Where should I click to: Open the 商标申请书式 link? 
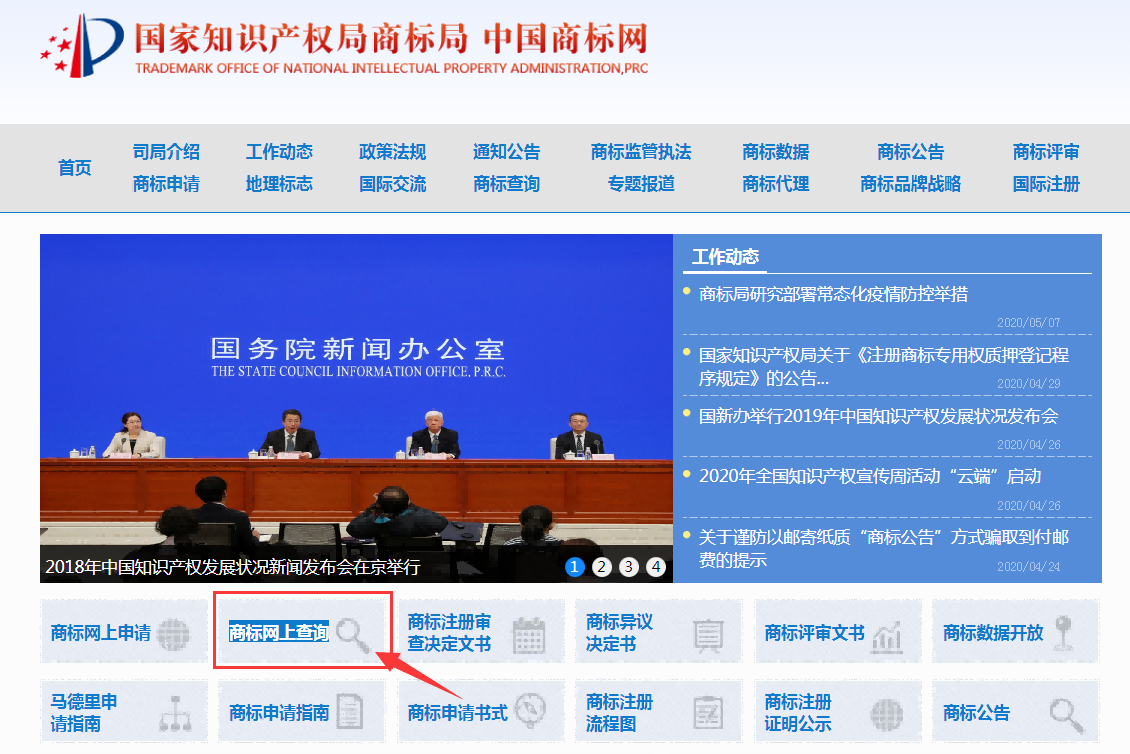458,713
